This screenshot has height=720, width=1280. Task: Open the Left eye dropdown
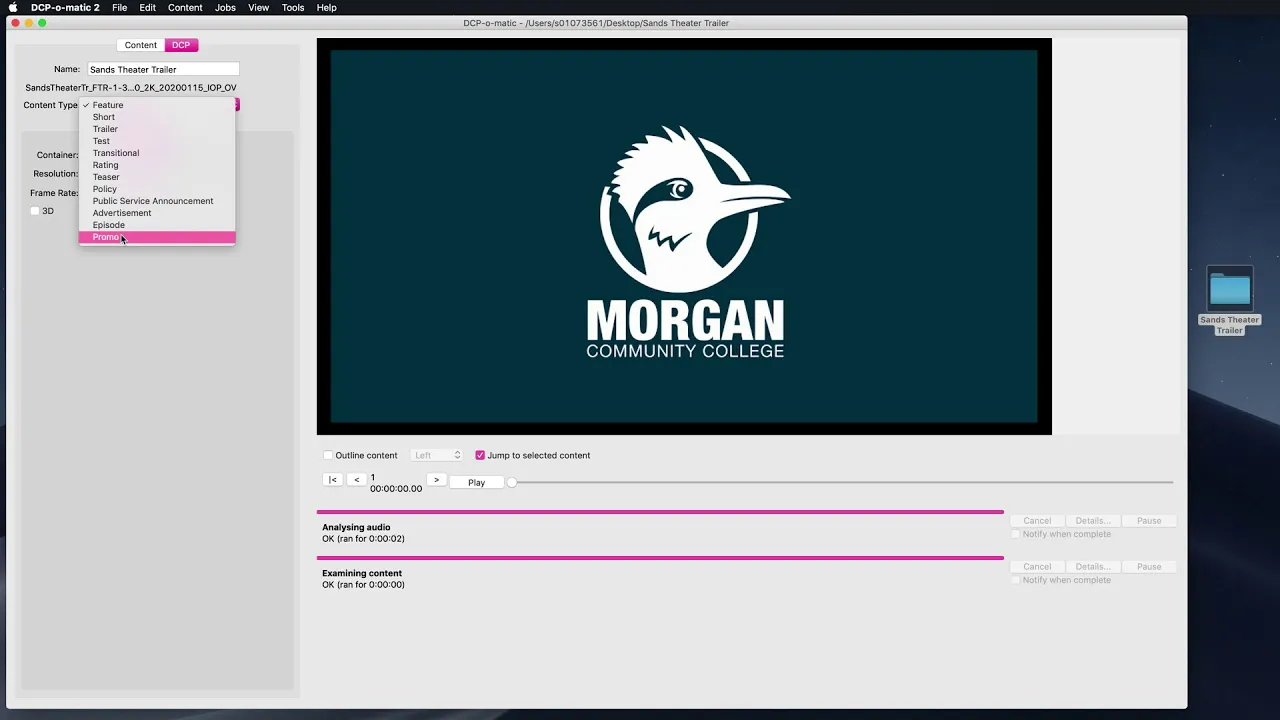(437, 455)
